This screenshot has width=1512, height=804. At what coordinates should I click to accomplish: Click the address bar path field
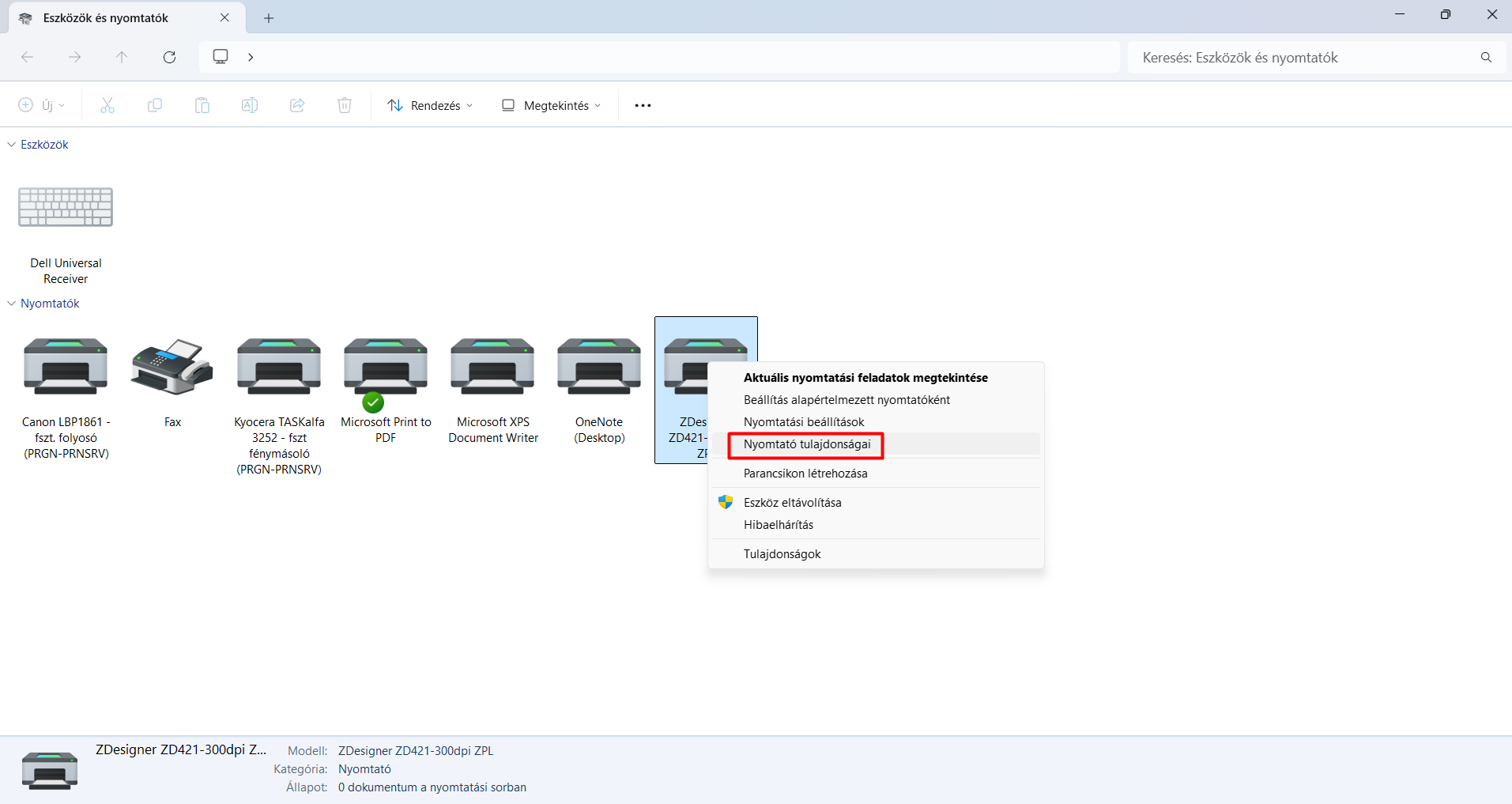pos(659,57)
